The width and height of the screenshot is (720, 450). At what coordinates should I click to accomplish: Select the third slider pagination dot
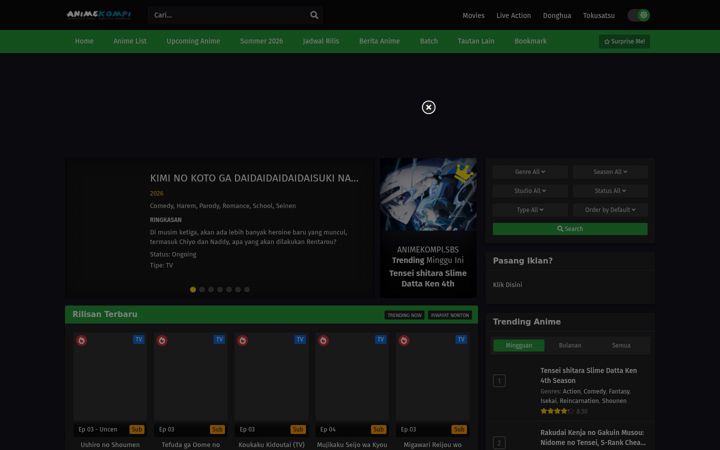pyautogui.click(x=211, y=289)
